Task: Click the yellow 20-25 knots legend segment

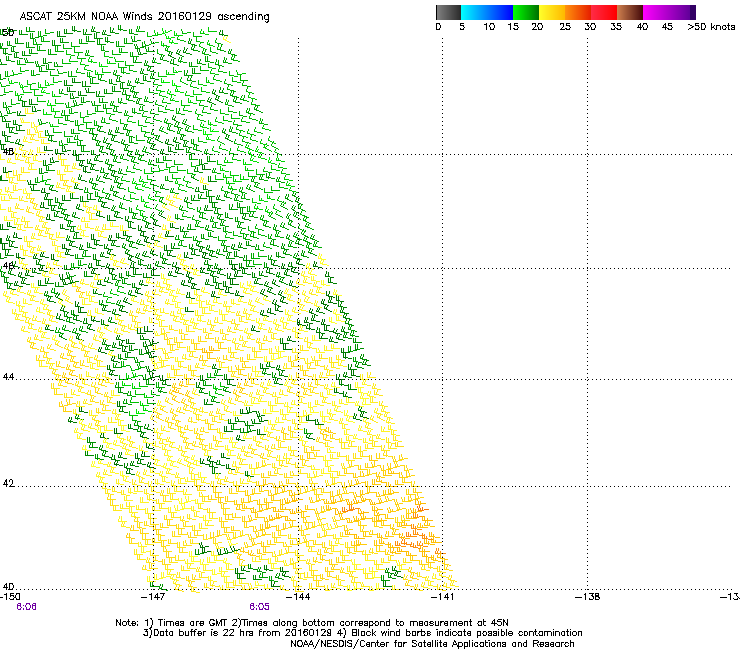Action: [x=552, y=12]
